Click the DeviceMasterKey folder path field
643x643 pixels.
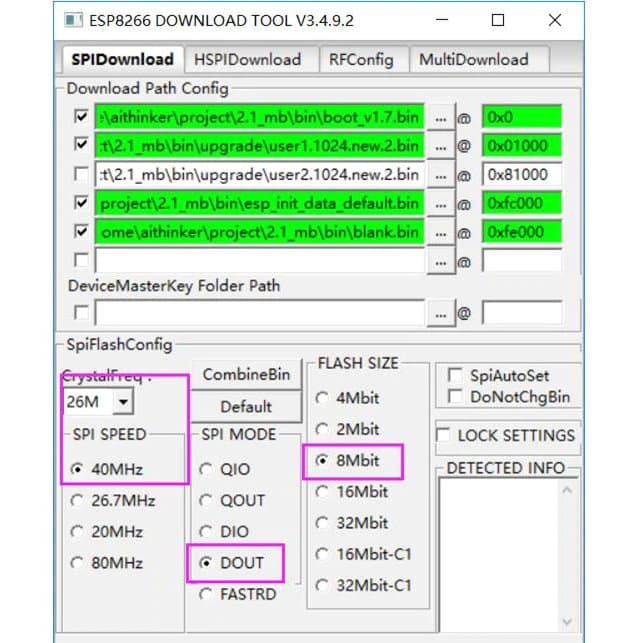259,313
